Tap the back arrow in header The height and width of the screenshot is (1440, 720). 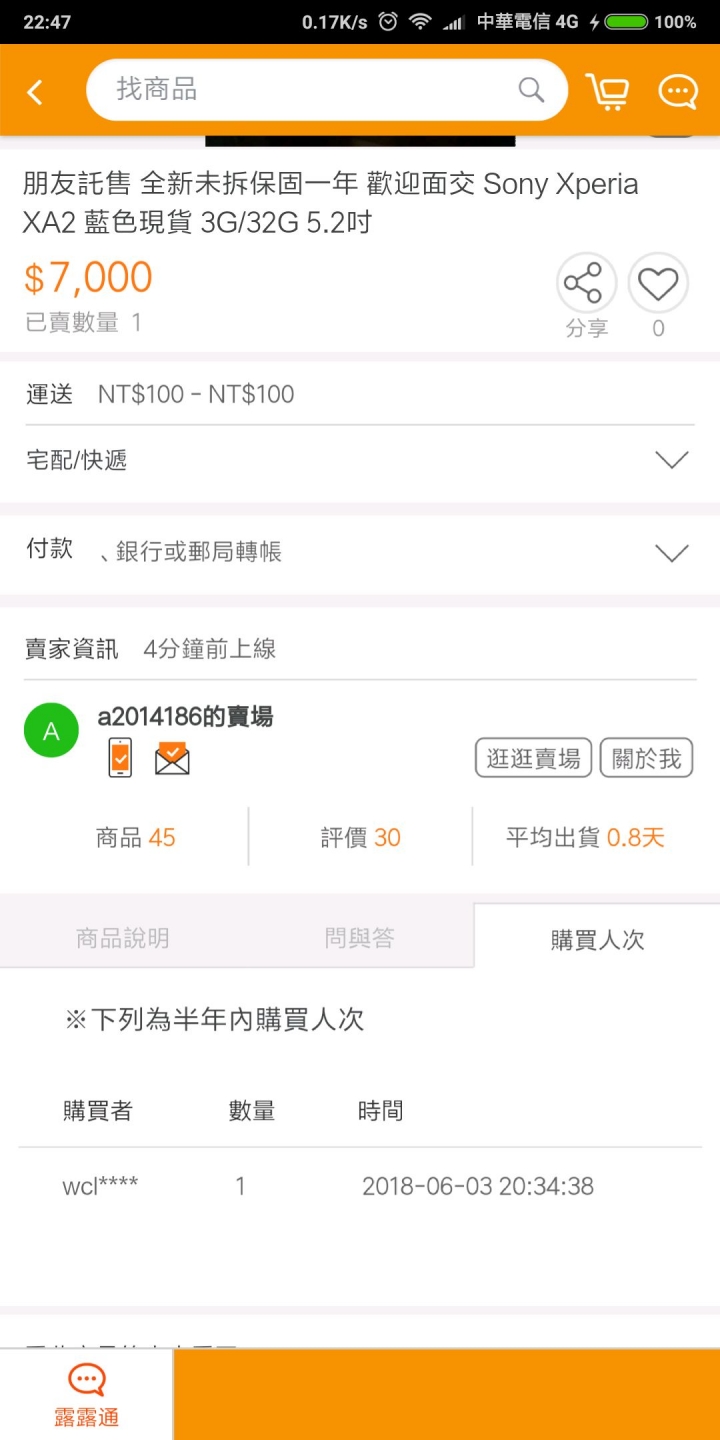[35, 92]
